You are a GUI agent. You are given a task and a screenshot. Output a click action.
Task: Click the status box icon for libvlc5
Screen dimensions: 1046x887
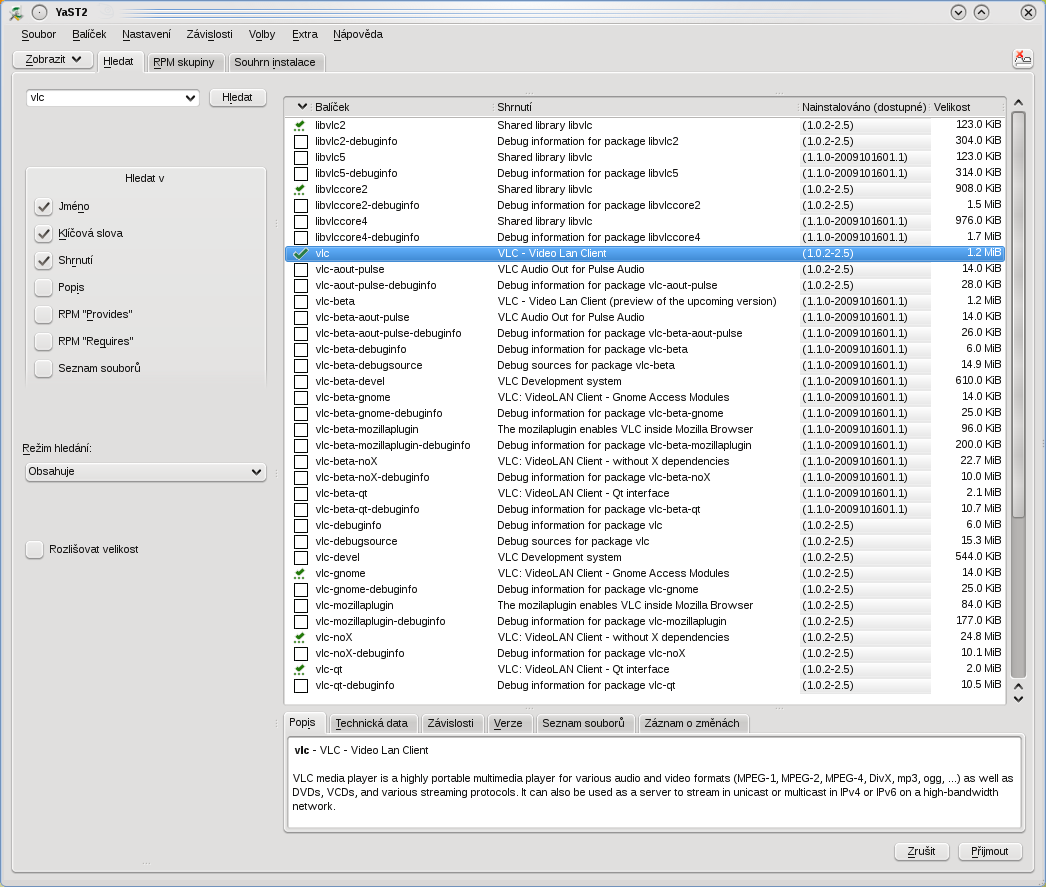point(301,157)
